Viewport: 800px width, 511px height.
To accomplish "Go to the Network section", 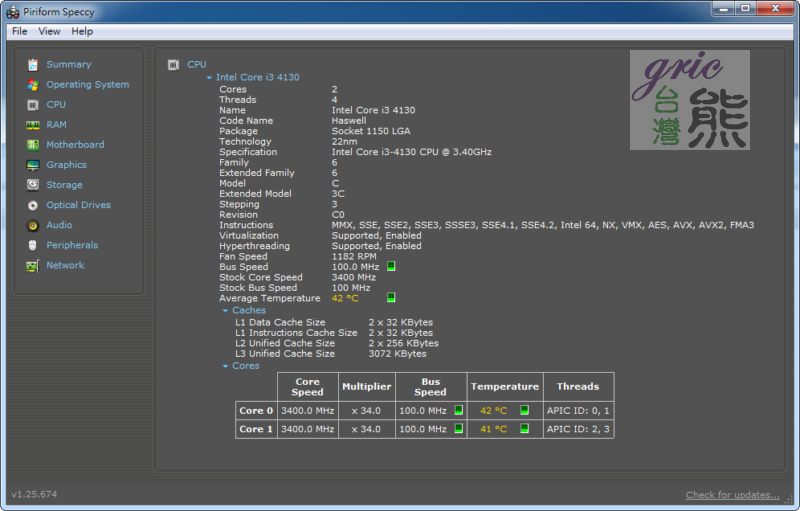I will click(x=65, y=265).
